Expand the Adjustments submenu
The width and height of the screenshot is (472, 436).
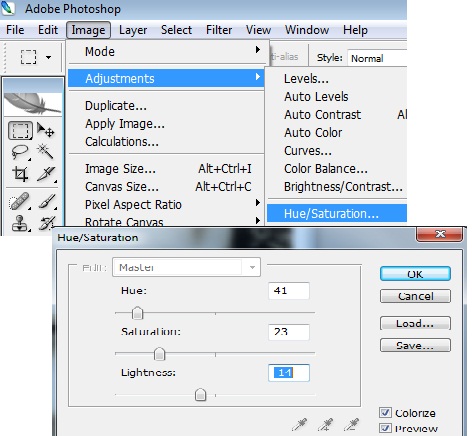coord(166,78)
